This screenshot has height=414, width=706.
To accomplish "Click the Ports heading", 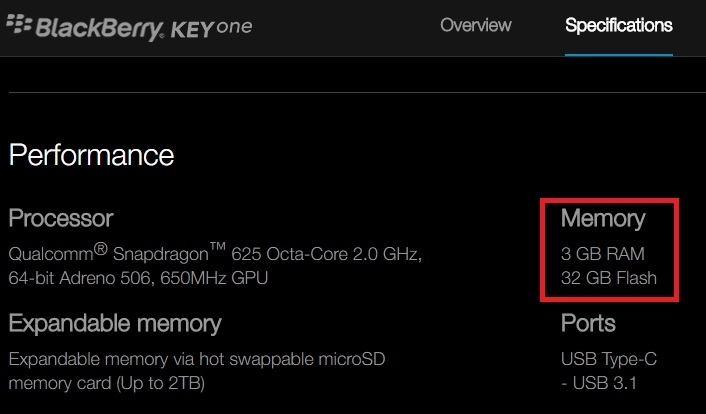I will pos(588,323).
